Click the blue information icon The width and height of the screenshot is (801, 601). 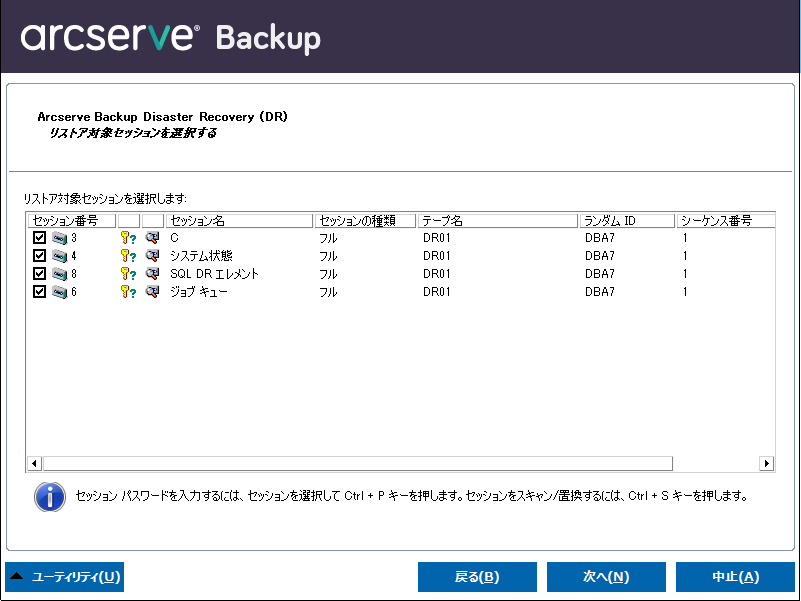(50, 496)
